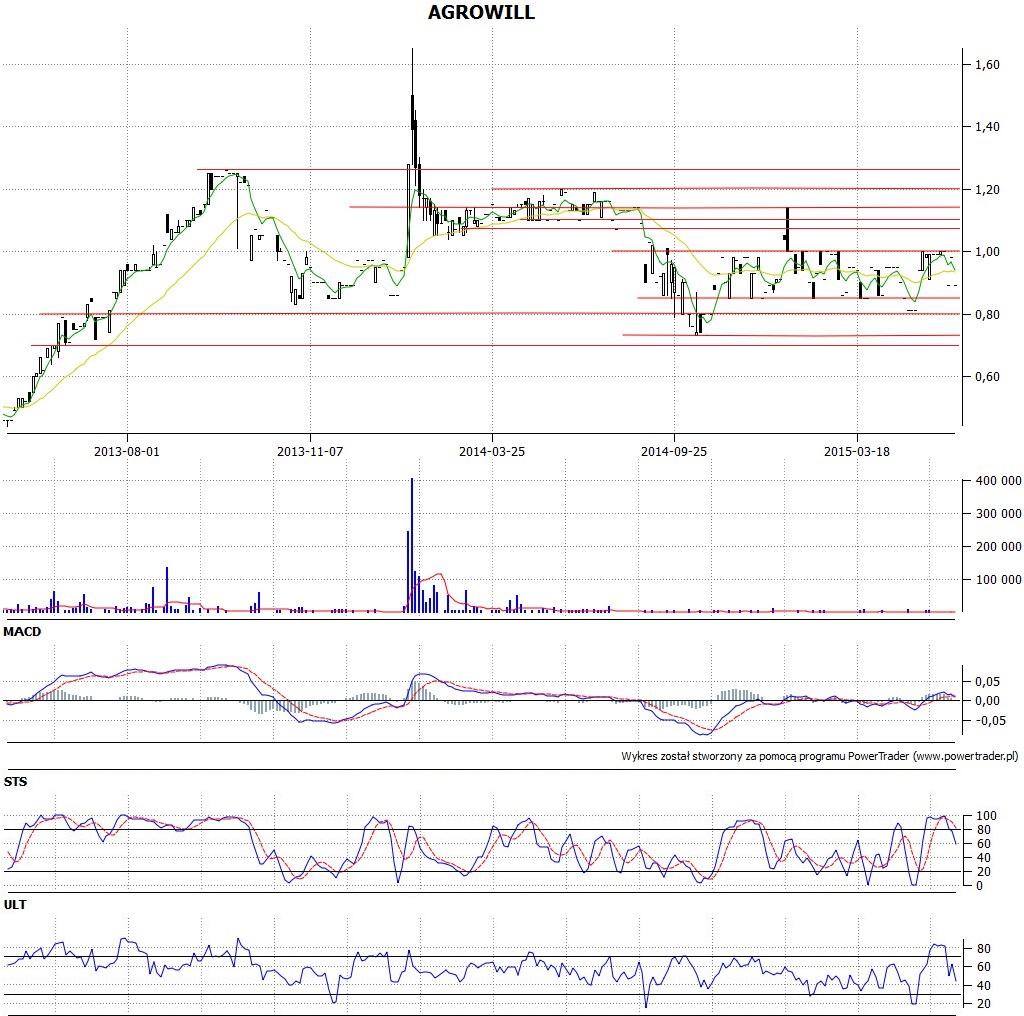Click the 1,00 price axis value
This screenshot has width=1024, height=1016.
tap(987, 251)
